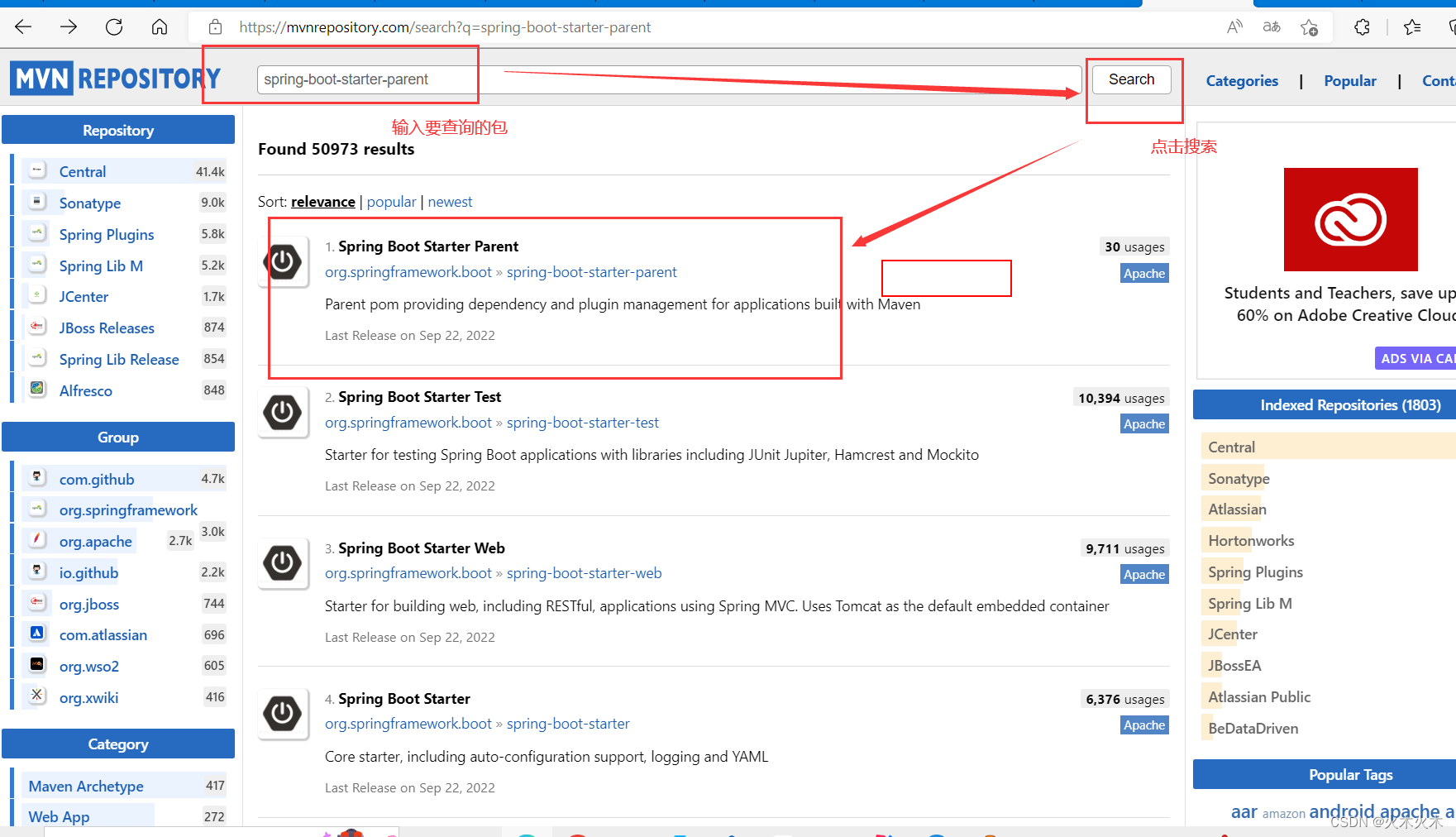Open the browser home icon
This screenshot has height=837, width=1456.
pos(160,27)
